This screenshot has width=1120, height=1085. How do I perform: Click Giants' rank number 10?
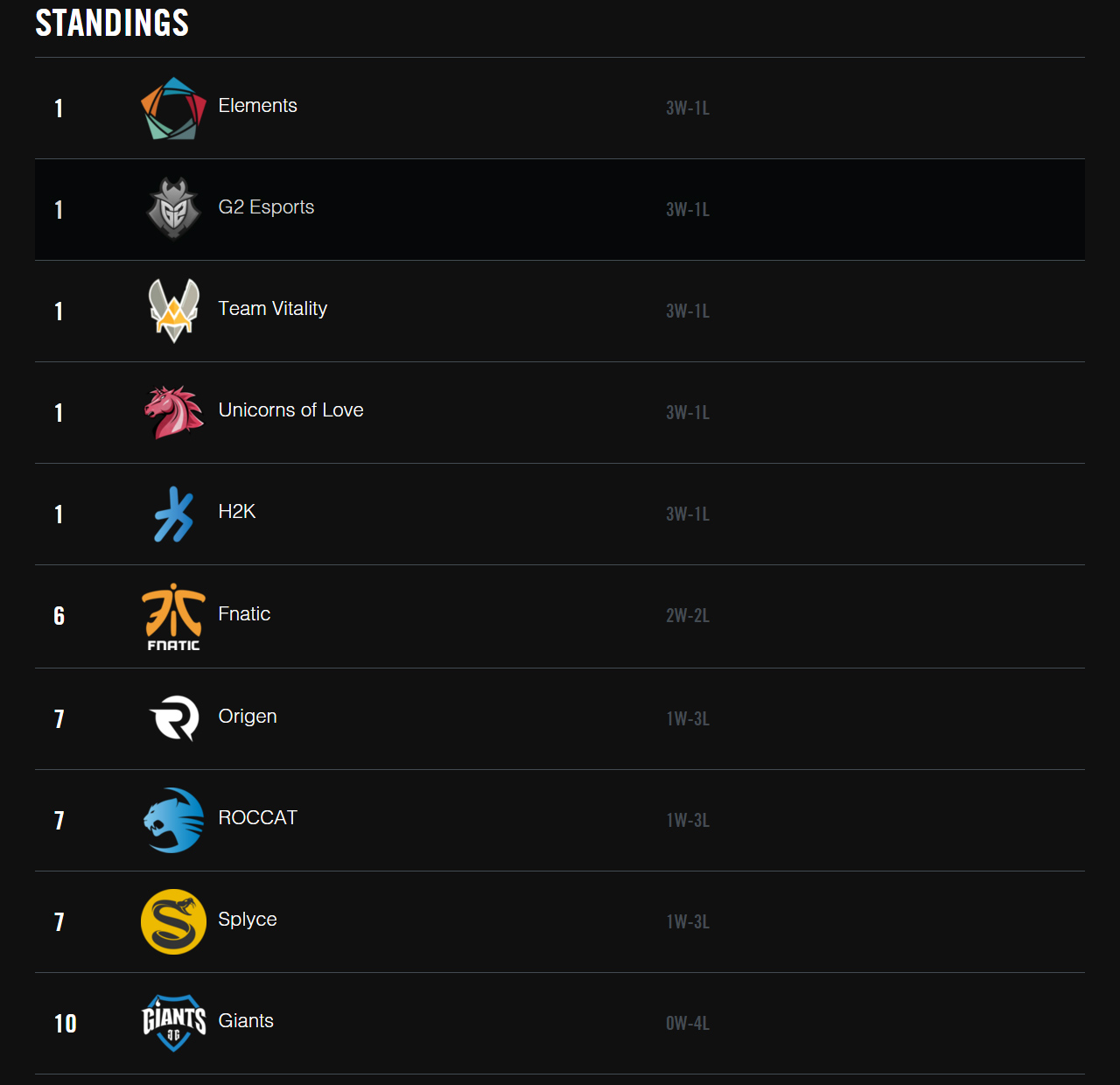pos(66,1024)
